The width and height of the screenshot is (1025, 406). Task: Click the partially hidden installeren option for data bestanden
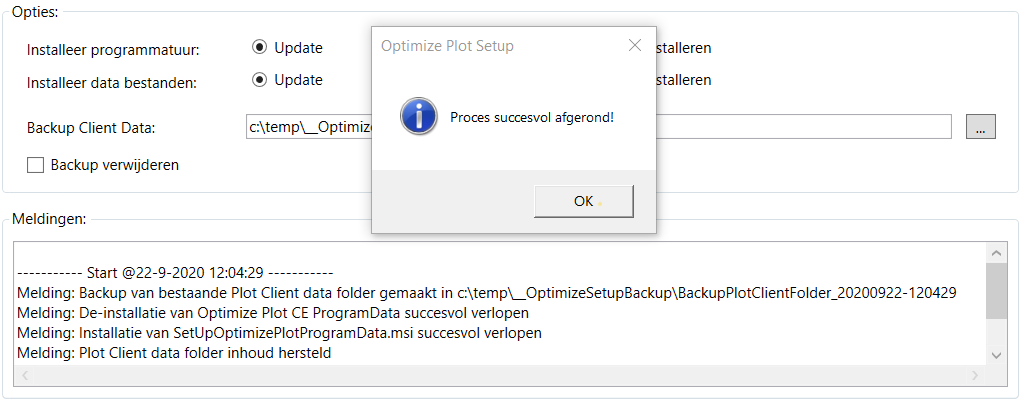tap(684, 80)
